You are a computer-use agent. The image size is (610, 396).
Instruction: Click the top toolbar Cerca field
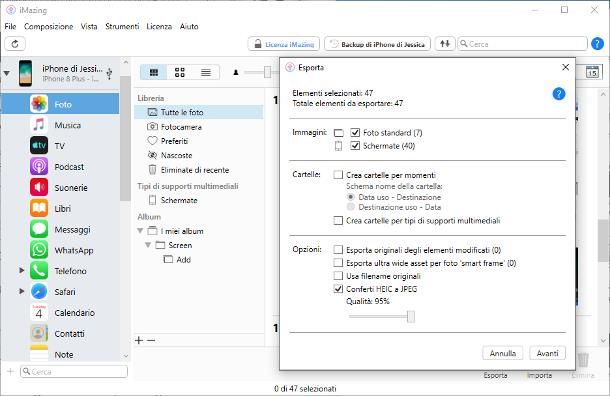[522, 44]
